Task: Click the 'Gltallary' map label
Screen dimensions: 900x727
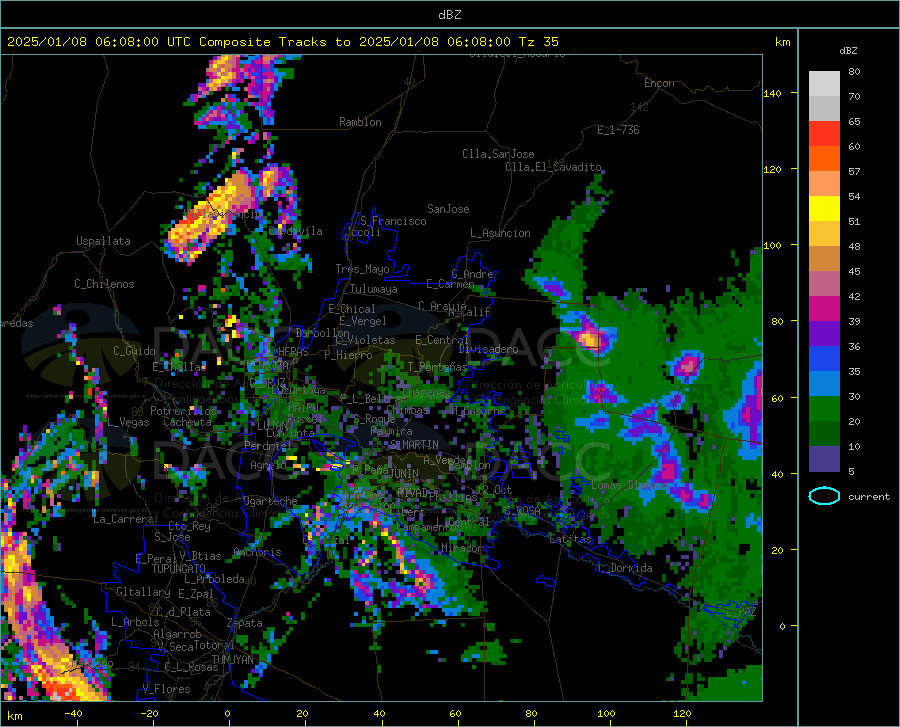Action: coord(143,592)
